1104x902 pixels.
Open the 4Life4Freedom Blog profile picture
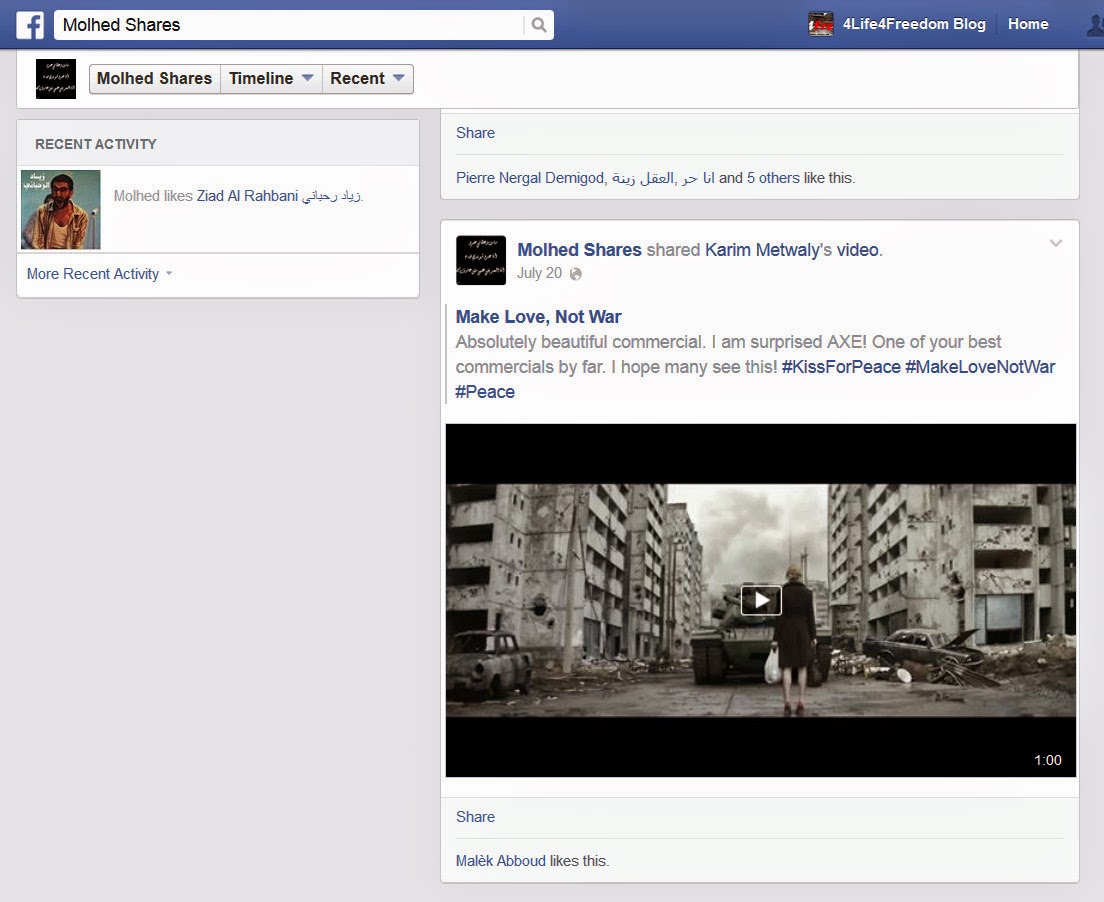(x=820, y=24)
